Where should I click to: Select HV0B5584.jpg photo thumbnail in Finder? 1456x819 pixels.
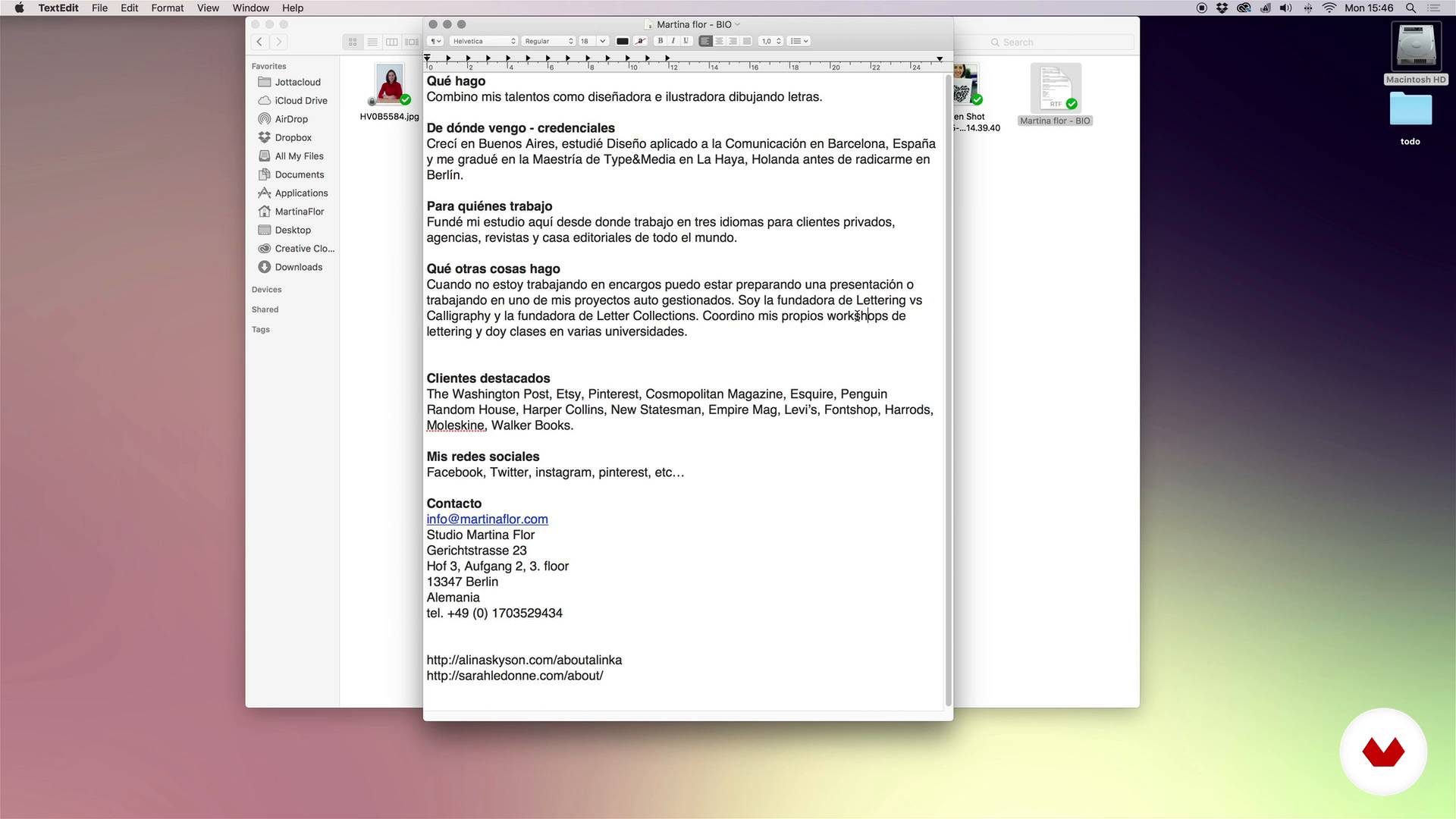(x=391, y=85)
